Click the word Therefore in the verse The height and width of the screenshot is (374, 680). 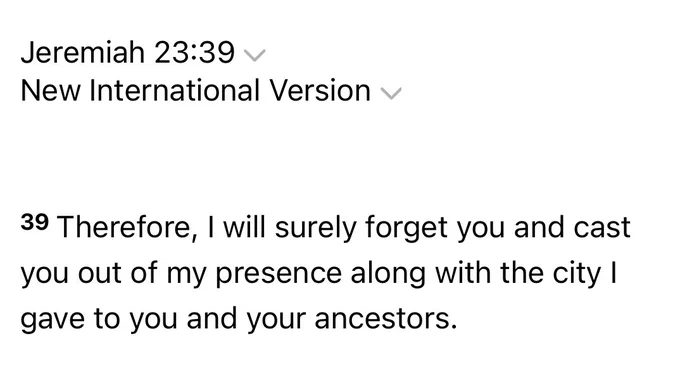tap(124, 227)
